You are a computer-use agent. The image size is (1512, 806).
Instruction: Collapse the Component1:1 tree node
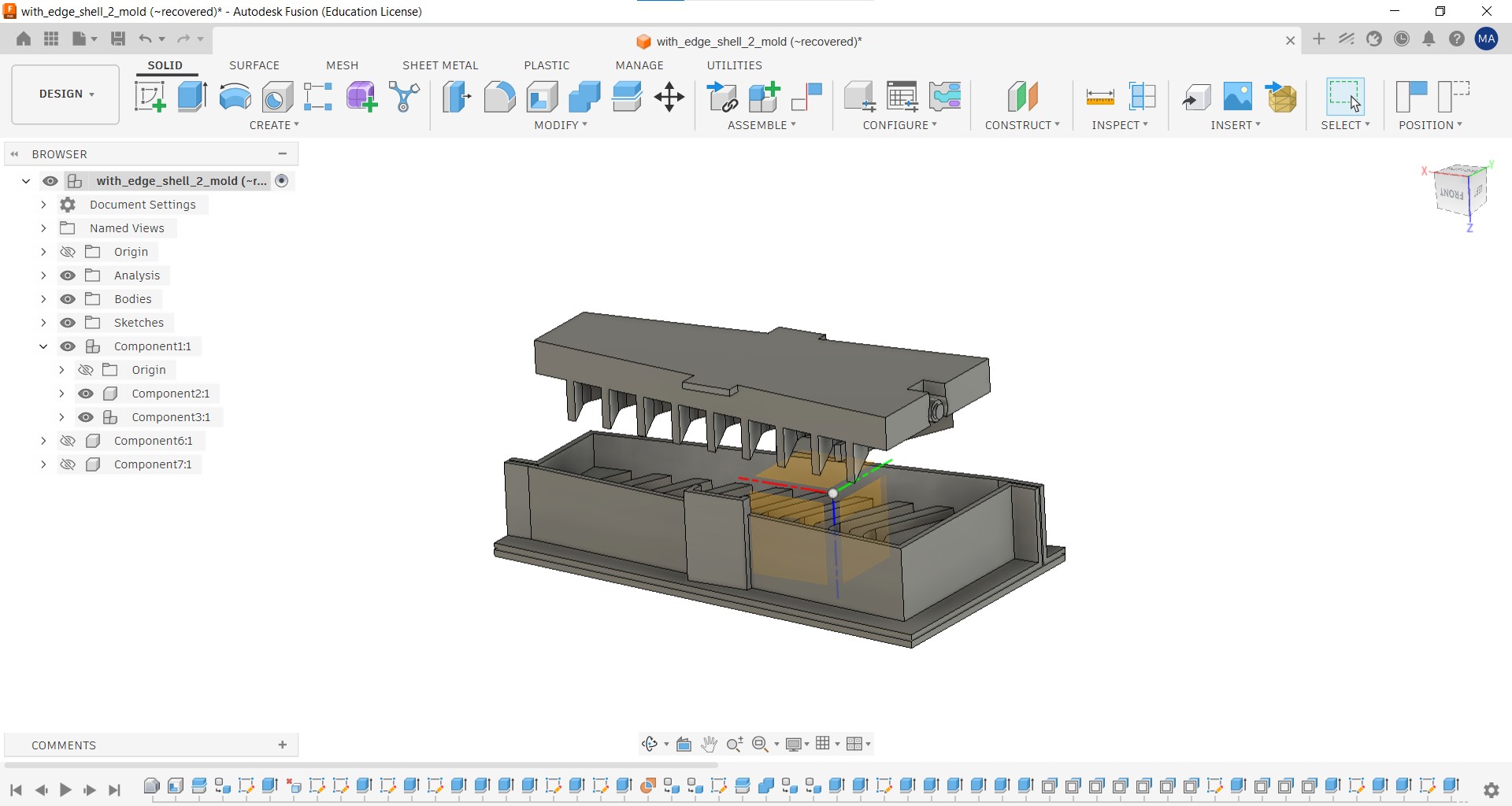(x=43, y=346)
